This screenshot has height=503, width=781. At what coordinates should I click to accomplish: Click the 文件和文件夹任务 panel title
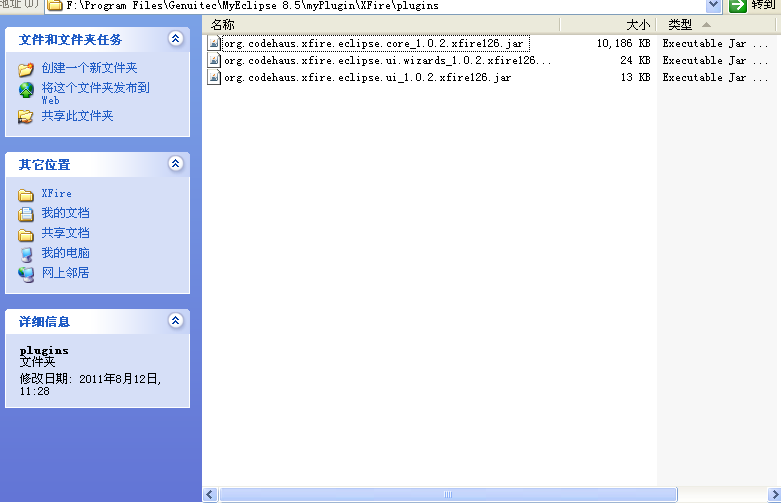click(70, 40)
